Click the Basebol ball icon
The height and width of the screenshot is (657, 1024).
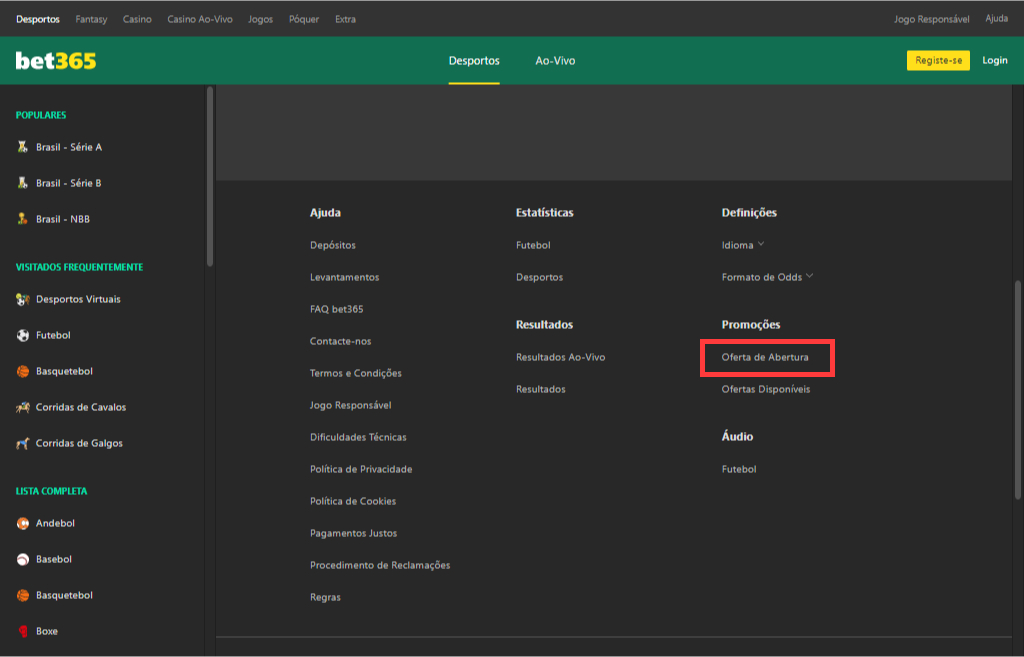click(x=23, y=559)
